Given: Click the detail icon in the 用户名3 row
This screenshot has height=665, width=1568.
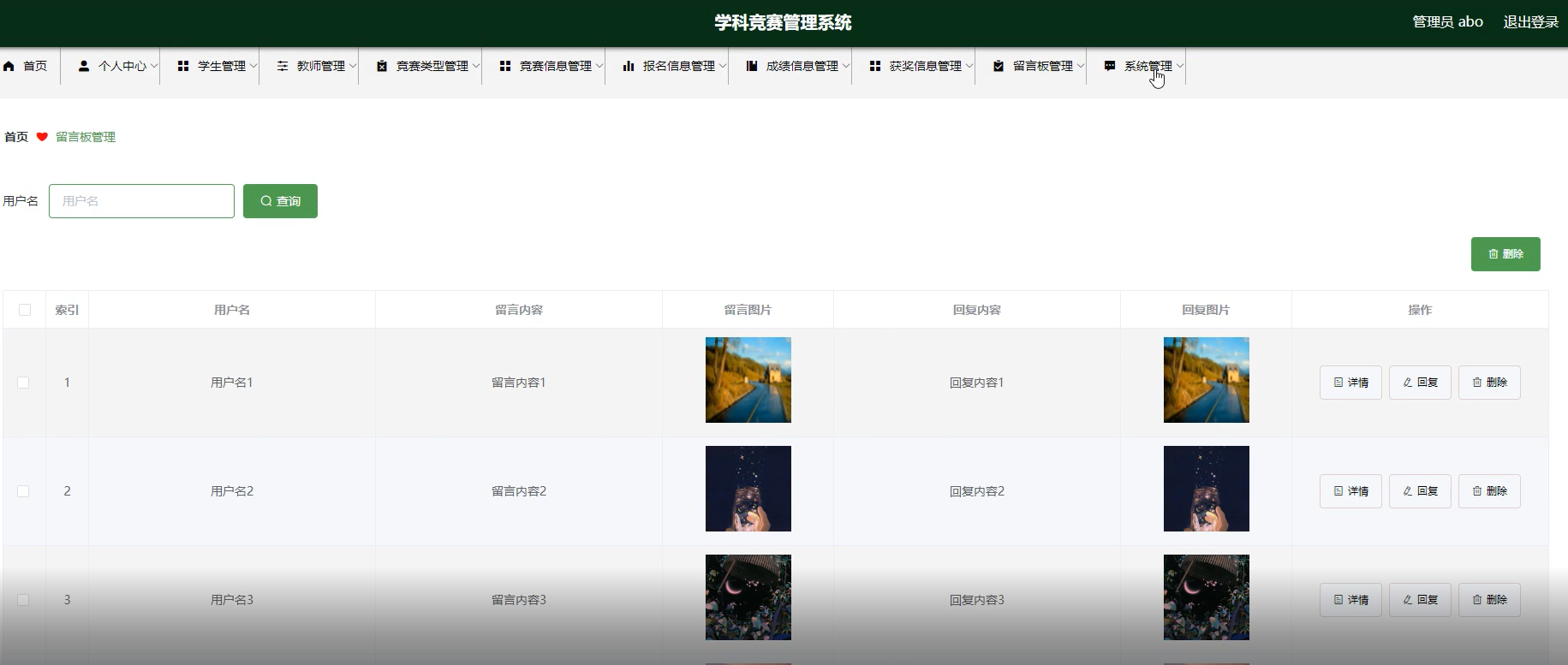Looking at the screenshot, I should coord(1338,600).
